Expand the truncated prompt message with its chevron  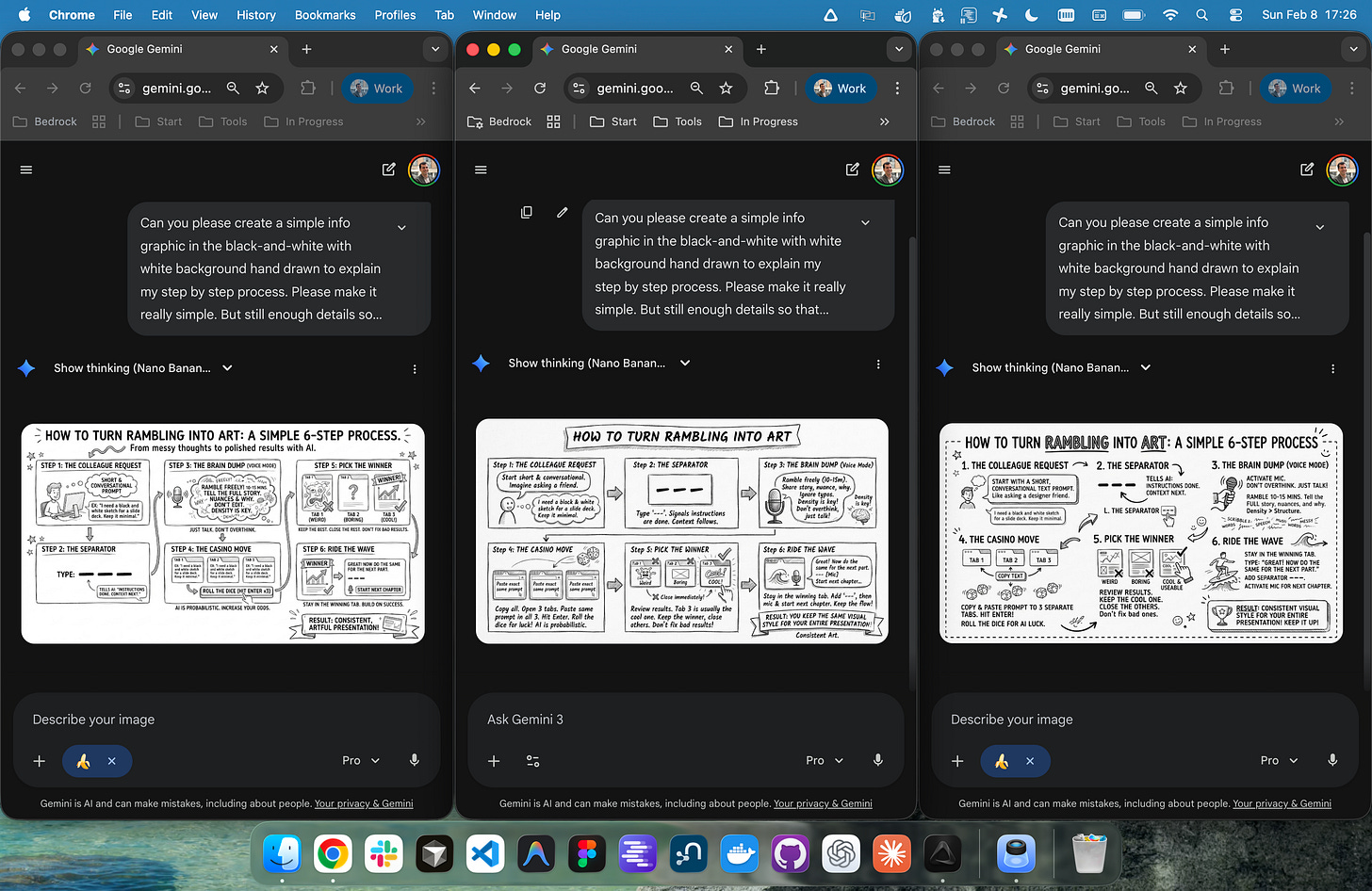(865, 221)
